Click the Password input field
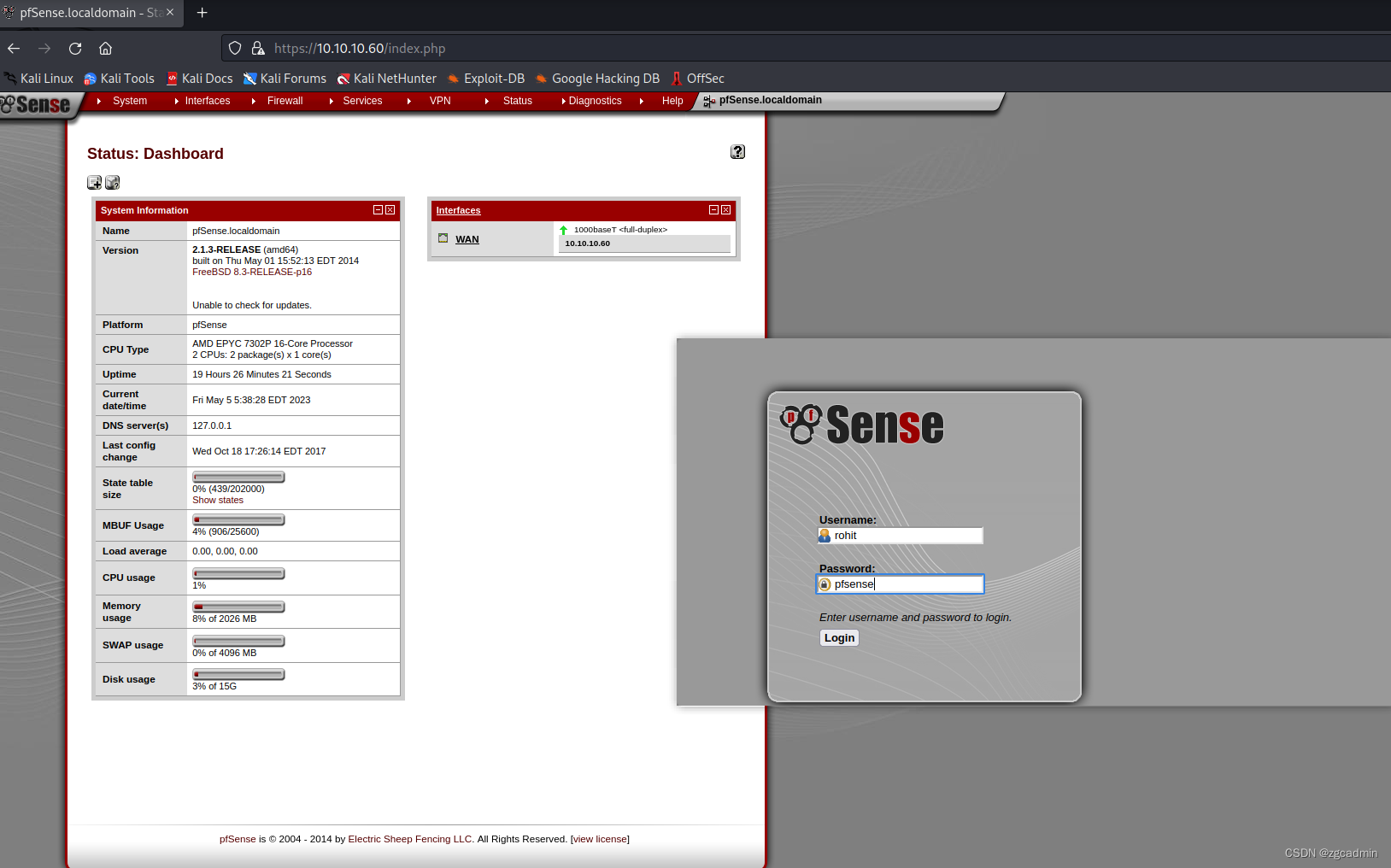The image size is (1391, 868). [901, 584]
